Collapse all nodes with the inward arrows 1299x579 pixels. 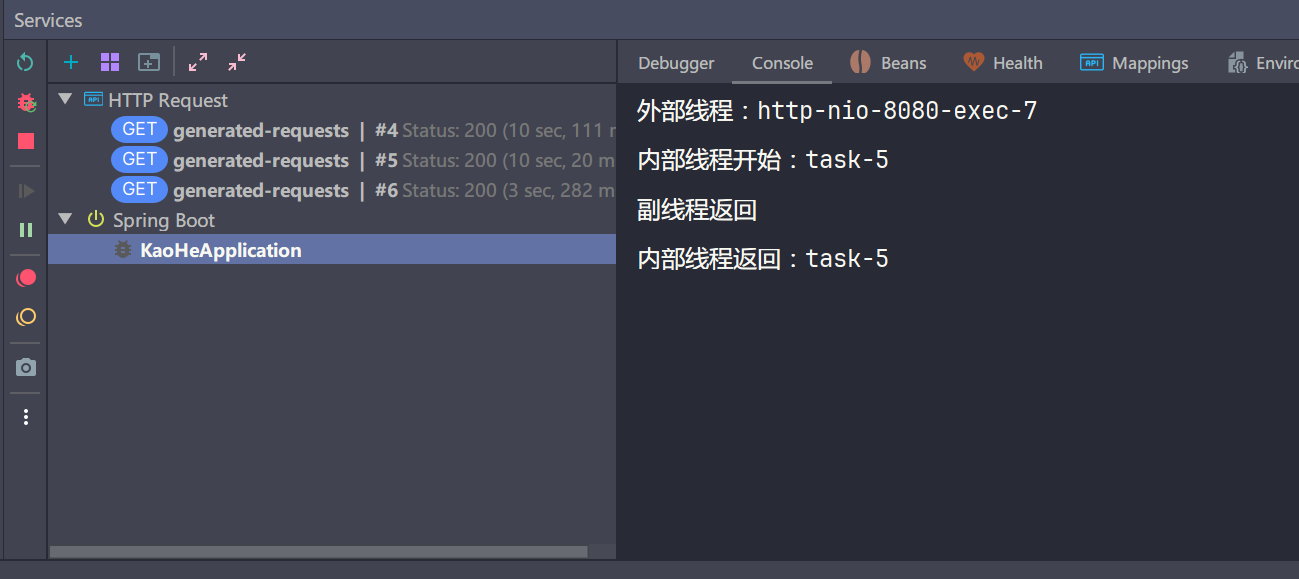pyautogui.click(x=236, y=62)
